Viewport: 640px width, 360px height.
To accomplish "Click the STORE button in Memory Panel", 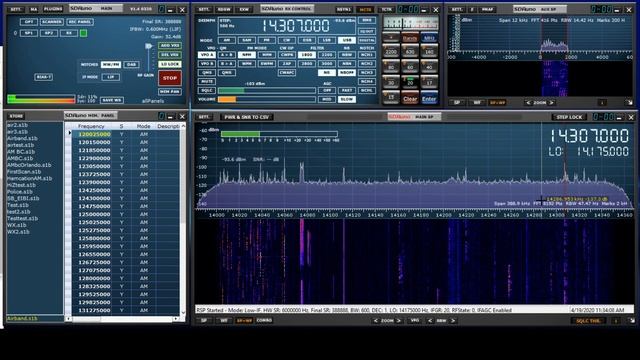I will (16, 116).
